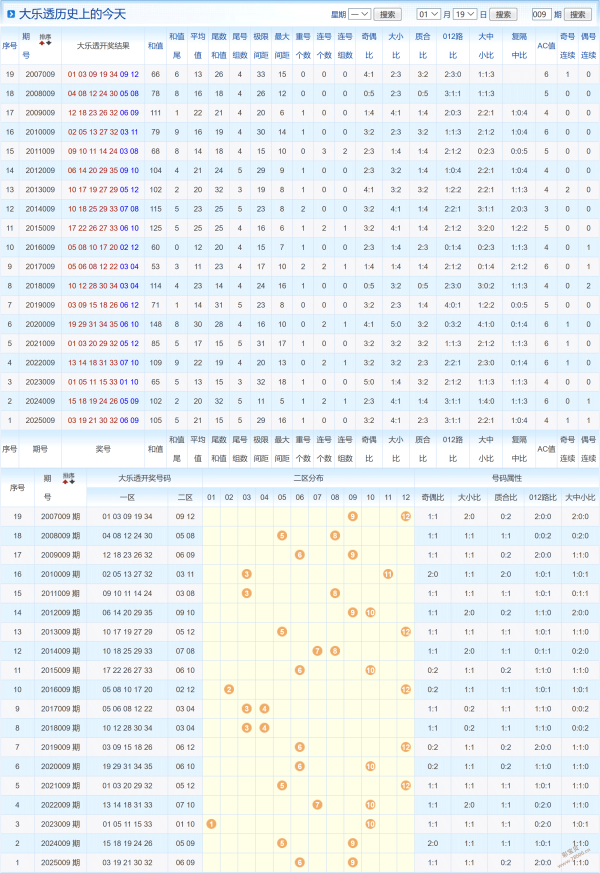
Task: Click orange ball 02 in the 2016009 row
Action: click(229, 689)
